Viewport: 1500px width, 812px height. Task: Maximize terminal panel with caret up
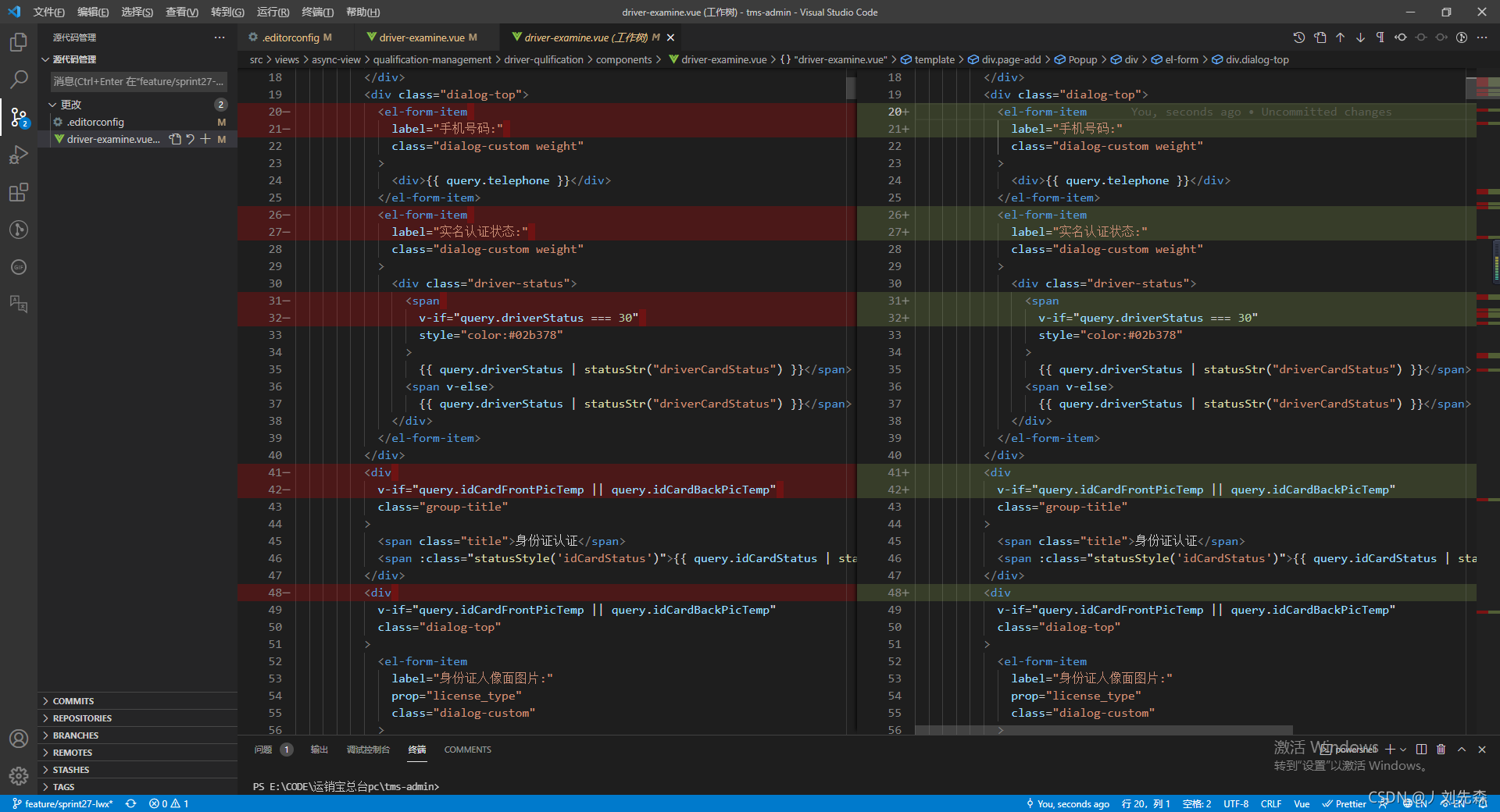coord(1462,750)
